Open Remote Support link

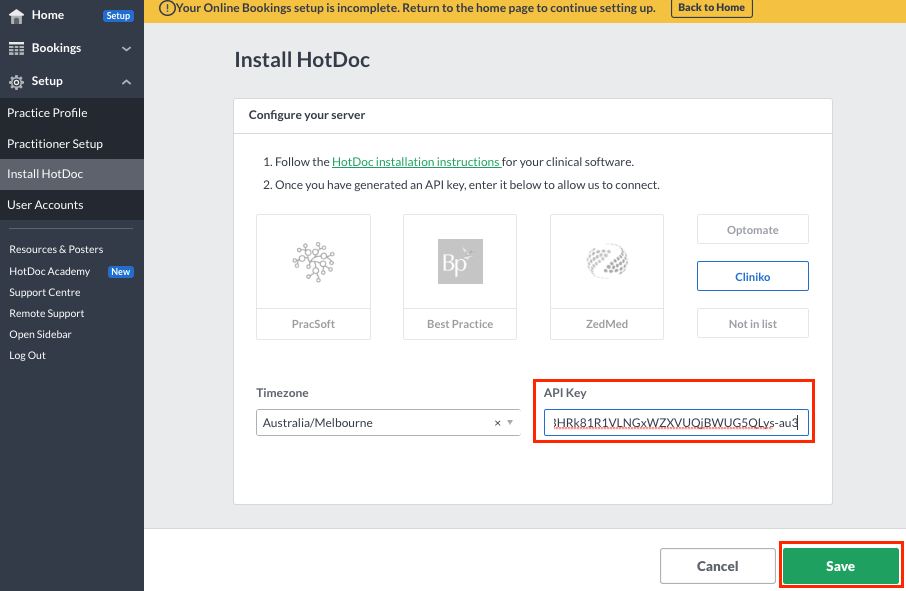click(x=47, y=314)
